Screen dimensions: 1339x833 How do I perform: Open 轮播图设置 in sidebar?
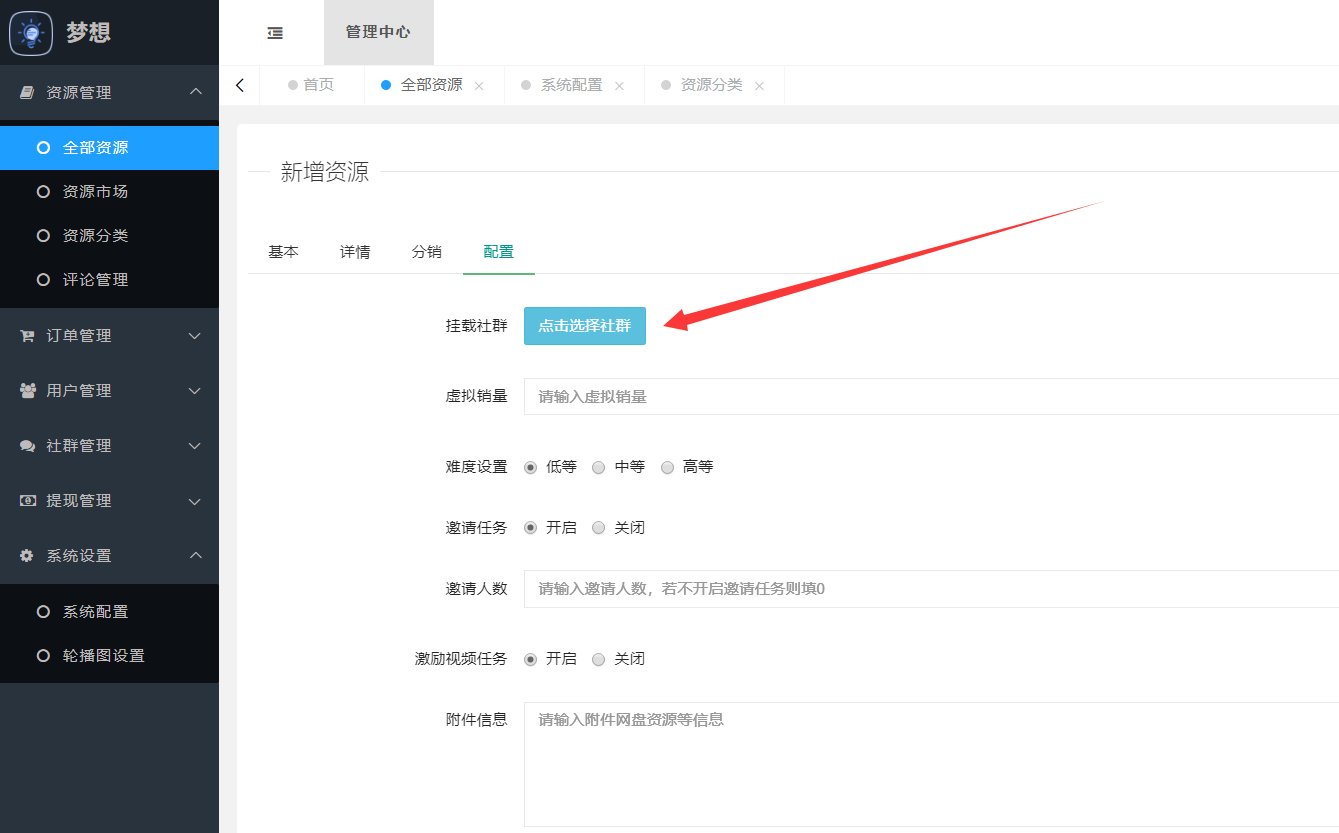[109, 656]
